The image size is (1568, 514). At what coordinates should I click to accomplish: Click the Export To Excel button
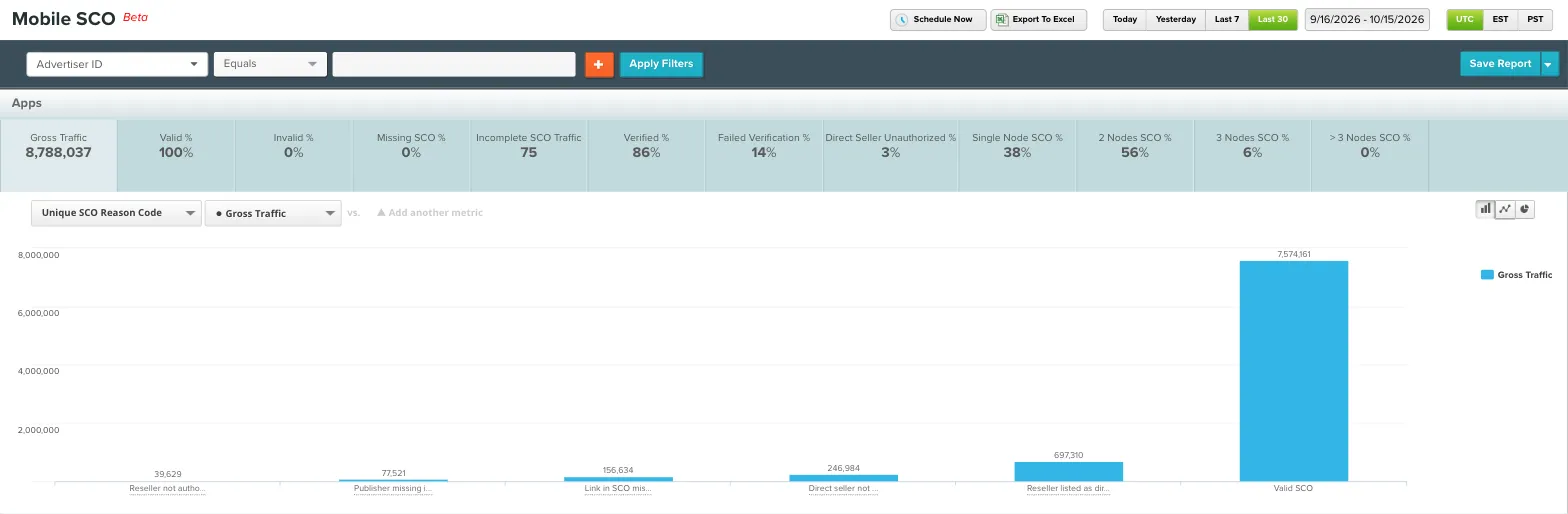click(x=1038, y=20)
